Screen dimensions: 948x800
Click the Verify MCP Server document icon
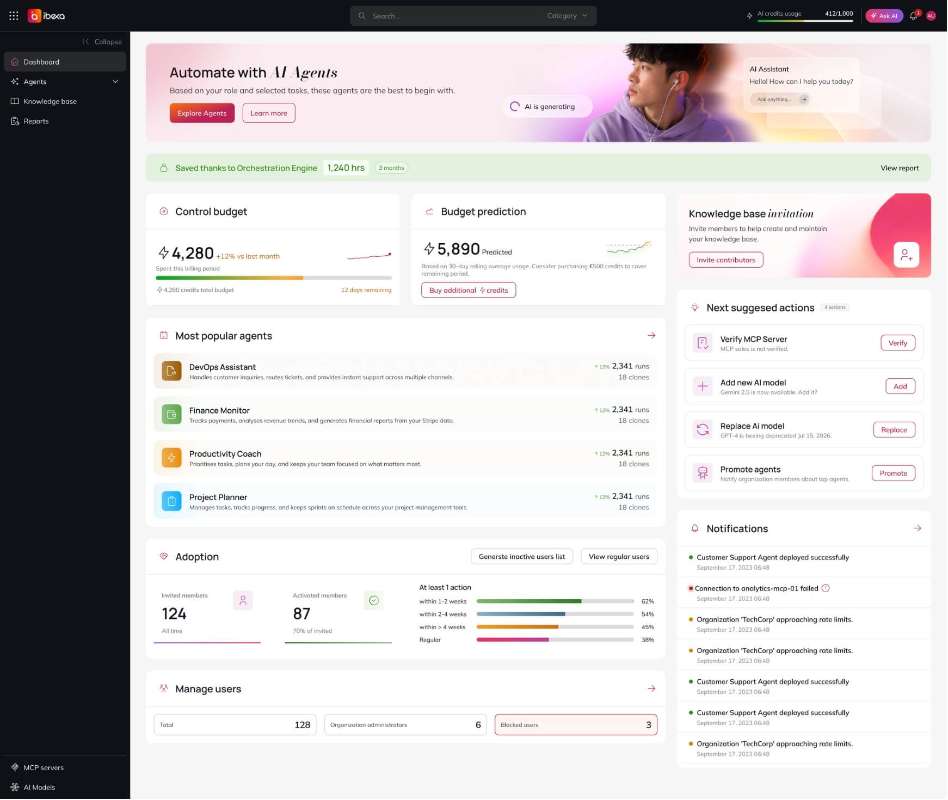[703, 343]
